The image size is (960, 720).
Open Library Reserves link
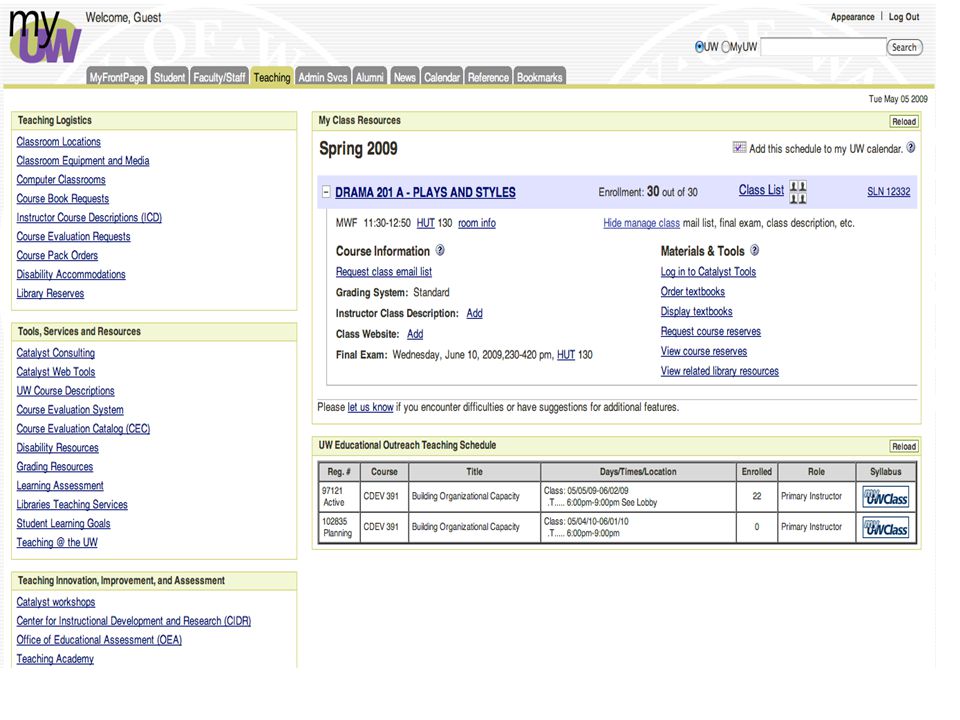[50, 293]
